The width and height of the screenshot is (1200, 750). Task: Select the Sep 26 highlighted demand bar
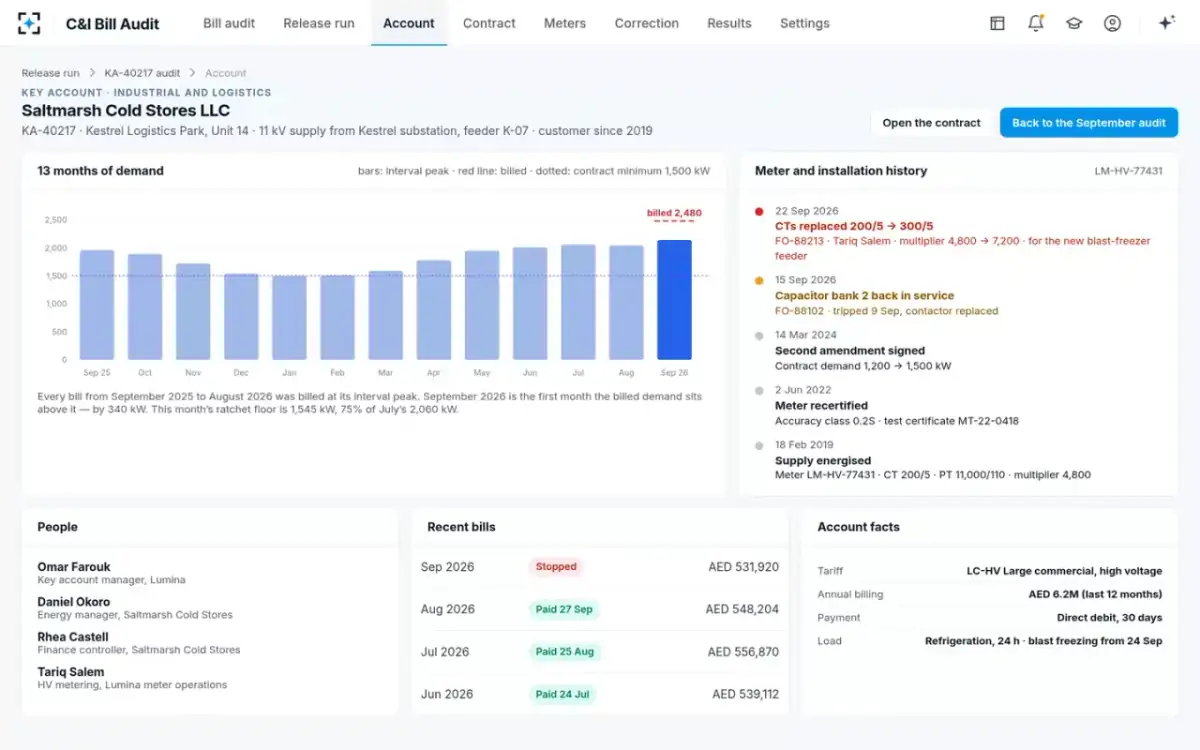(x=674, y=299)
